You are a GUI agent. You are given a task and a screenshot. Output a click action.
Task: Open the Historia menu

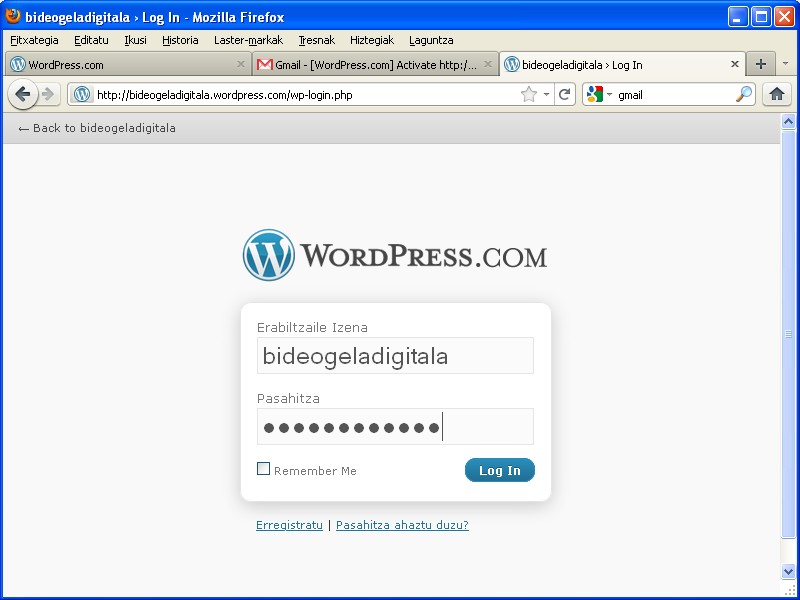[180, 40]
